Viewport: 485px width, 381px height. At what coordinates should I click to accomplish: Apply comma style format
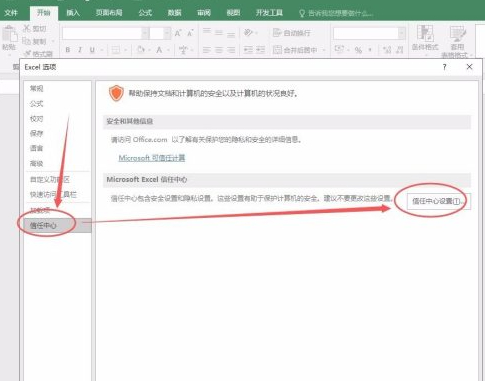(370, 50)
